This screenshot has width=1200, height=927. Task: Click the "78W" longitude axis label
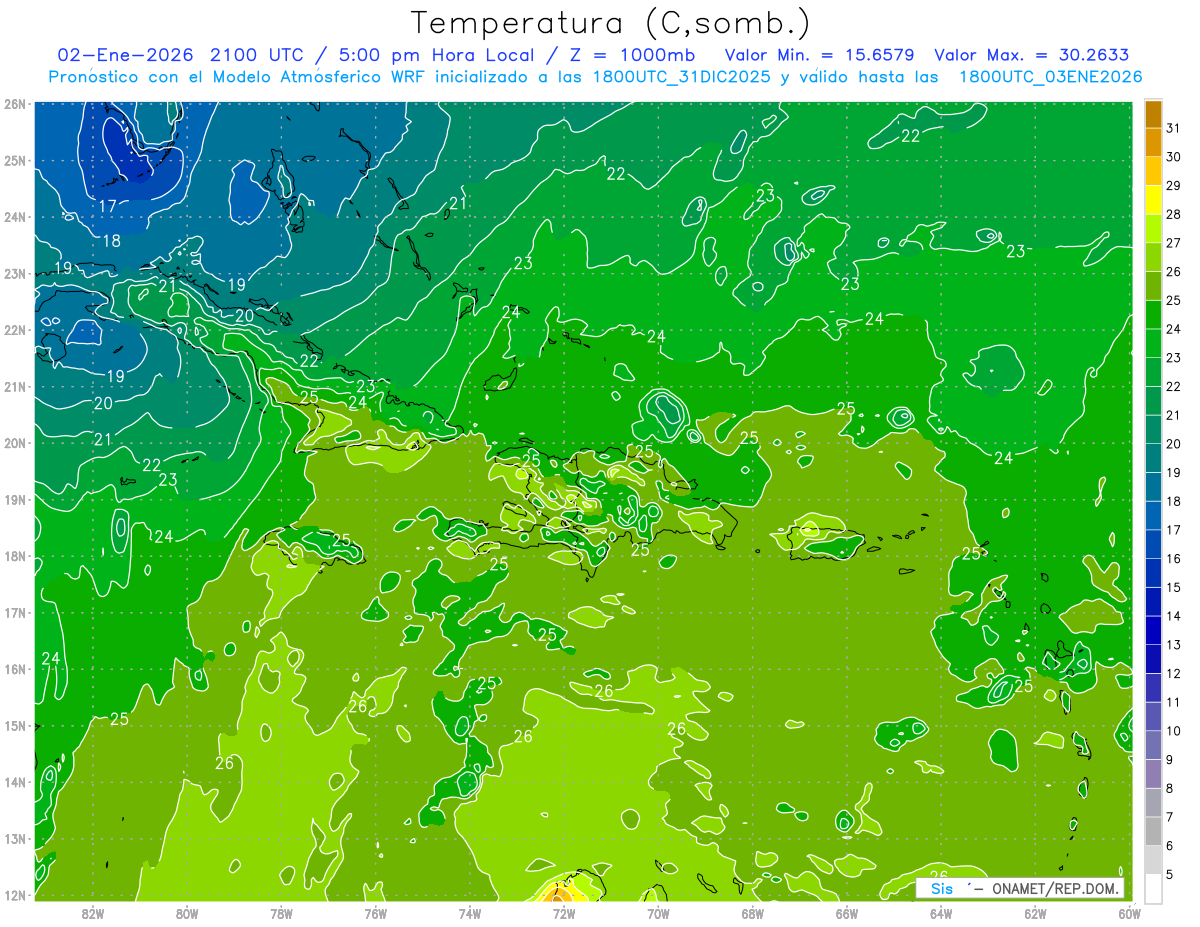281,913
